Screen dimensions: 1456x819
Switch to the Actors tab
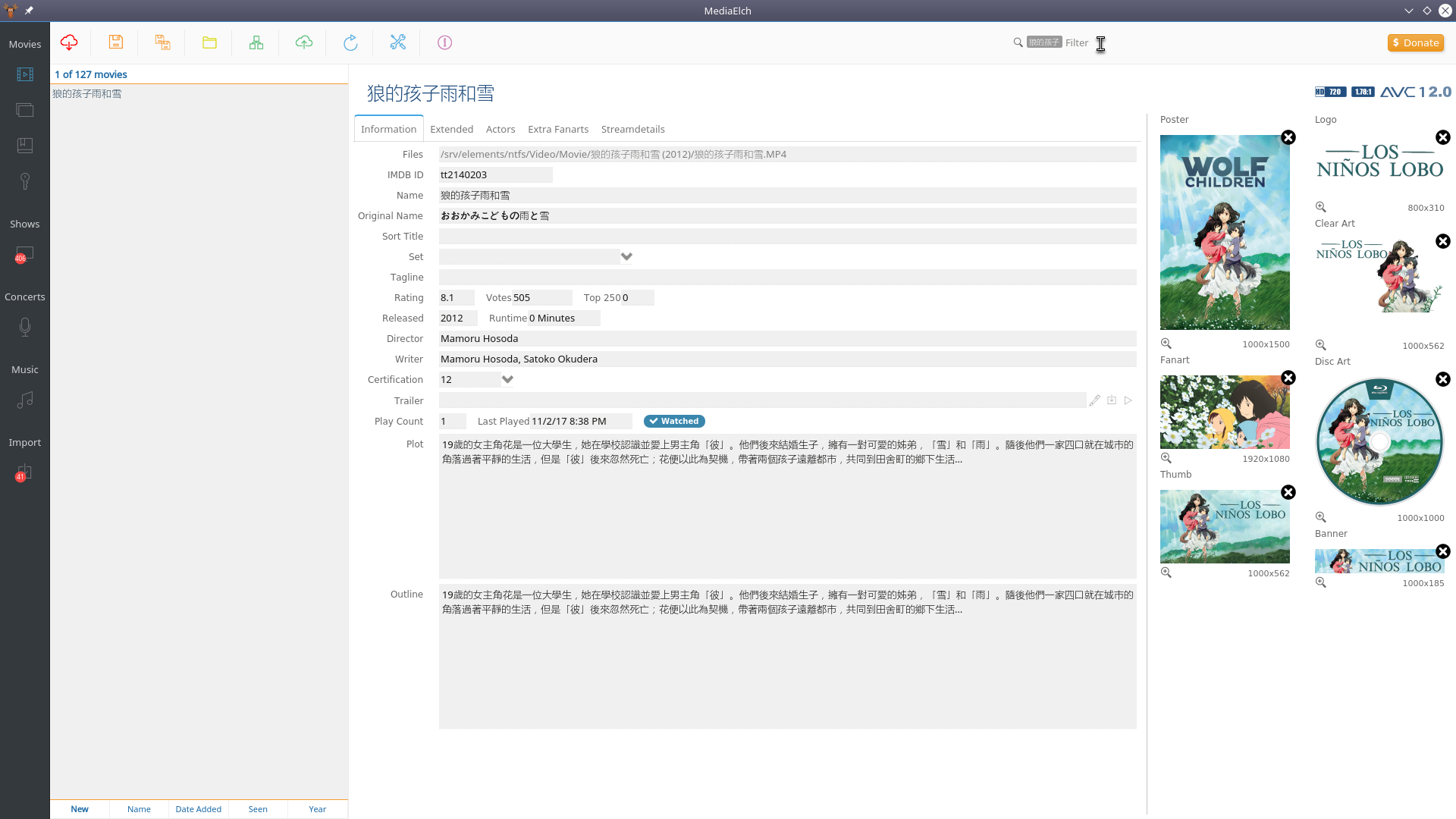coord(500,129)
